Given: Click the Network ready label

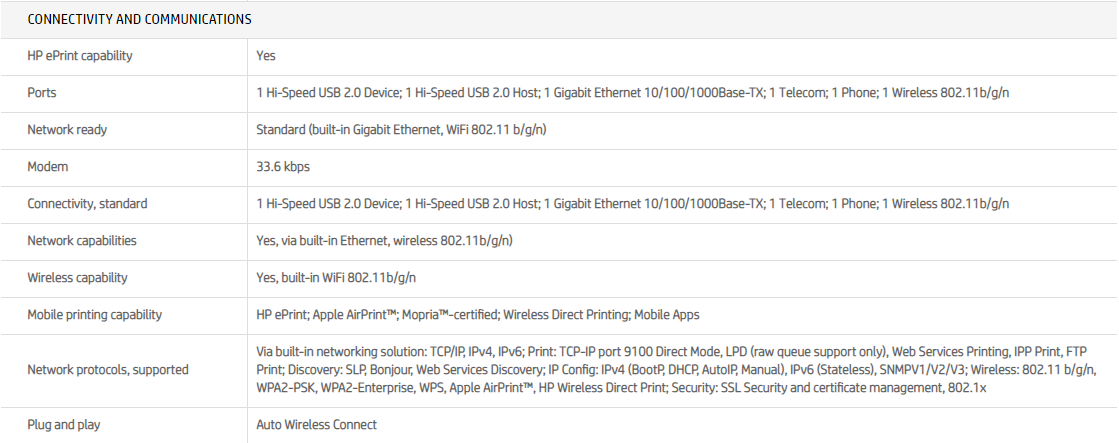Looking at the screenshot, I should (x=67, y=130).
